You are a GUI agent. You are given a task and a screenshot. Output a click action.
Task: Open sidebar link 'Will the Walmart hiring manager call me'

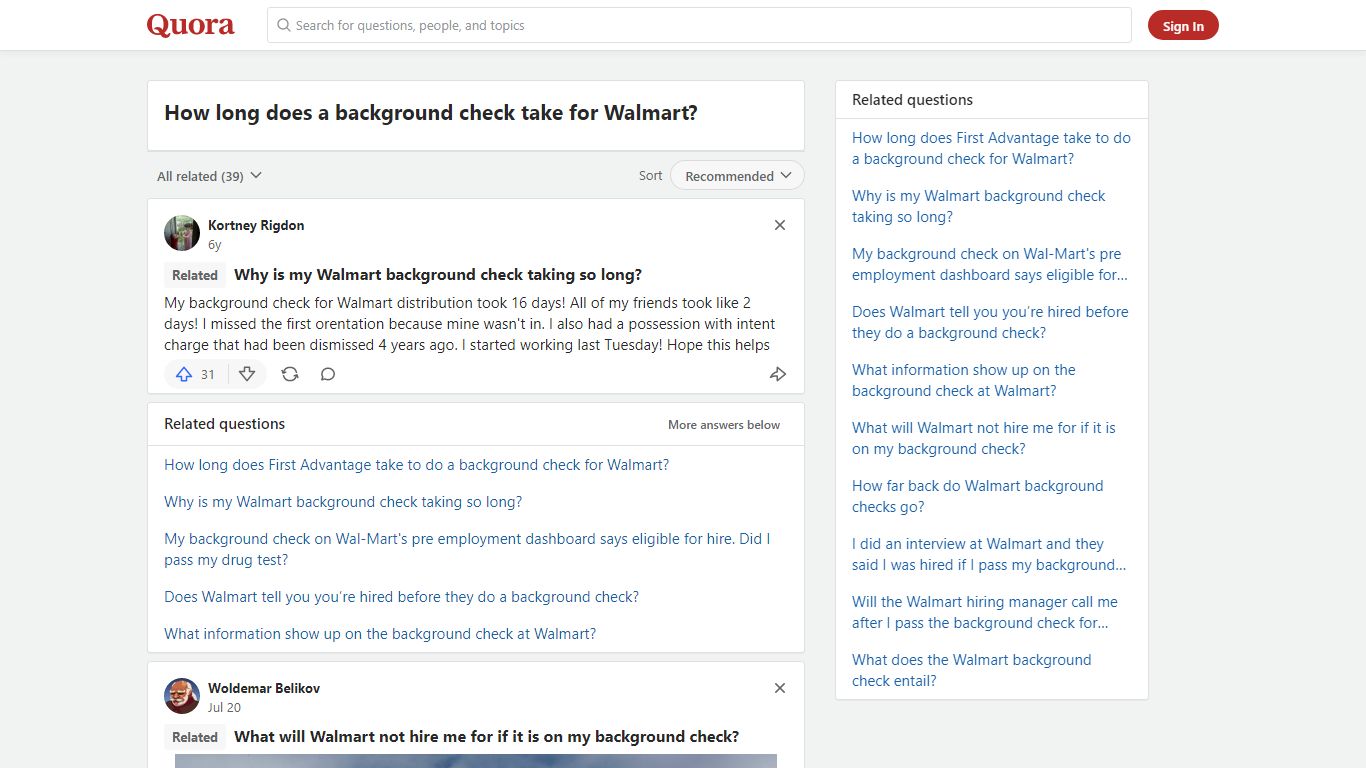click(985, 612)
